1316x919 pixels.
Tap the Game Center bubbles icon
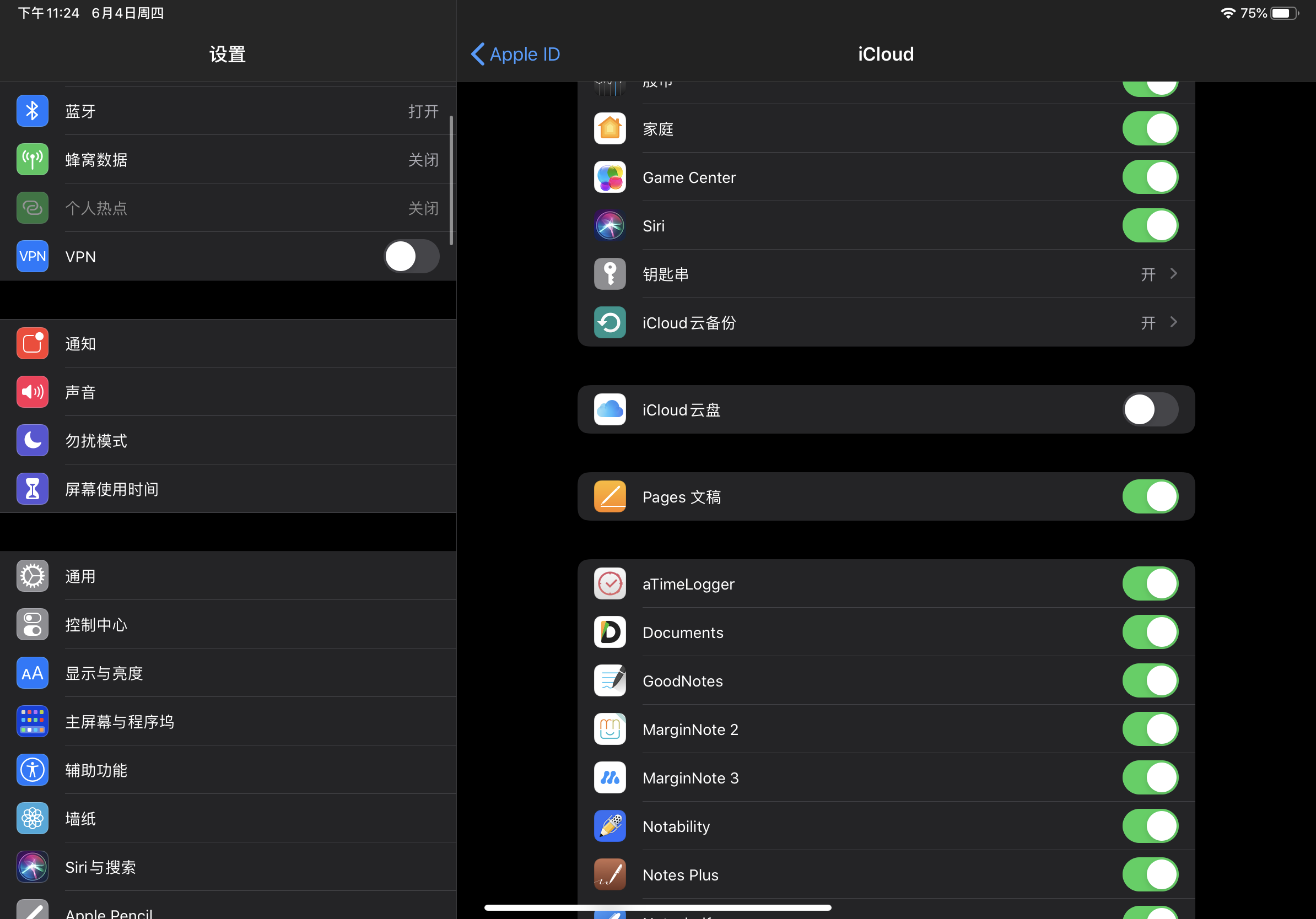610,177
